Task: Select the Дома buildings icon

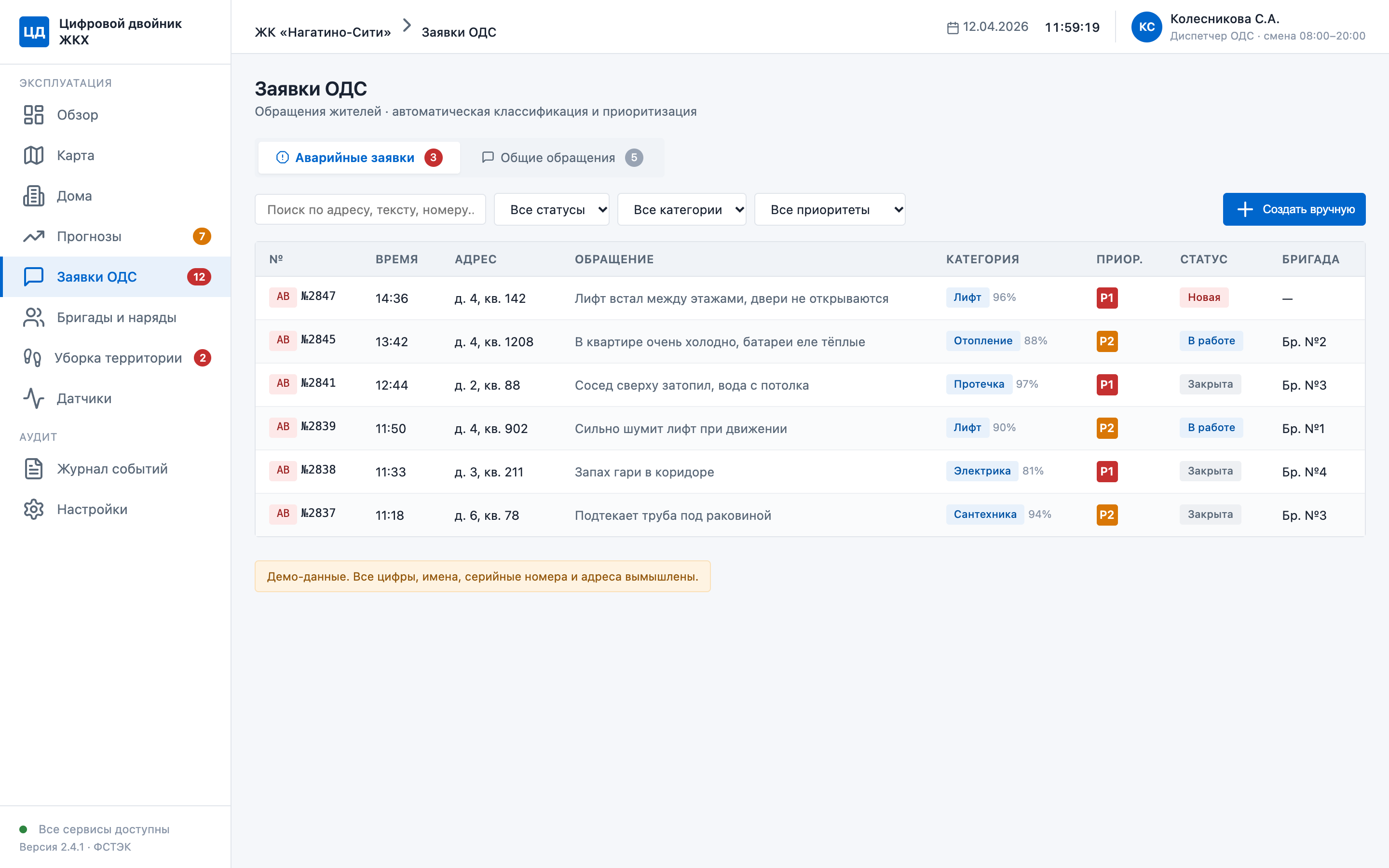Action: [34, 196]
